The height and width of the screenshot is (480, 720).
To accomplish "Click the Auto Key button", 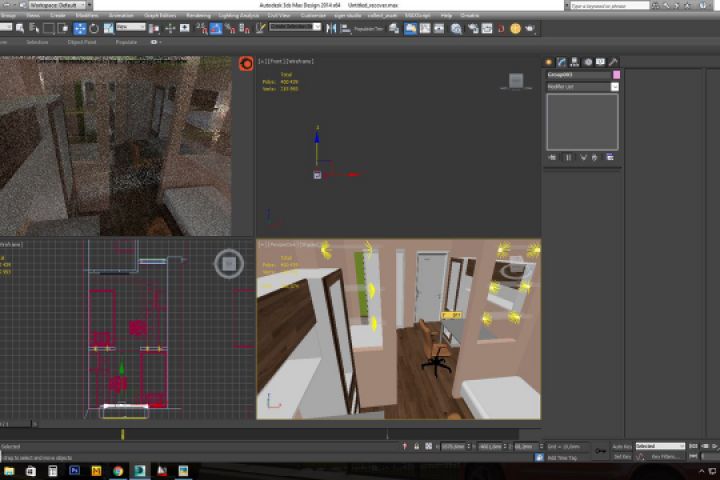I will coord(622,446).
